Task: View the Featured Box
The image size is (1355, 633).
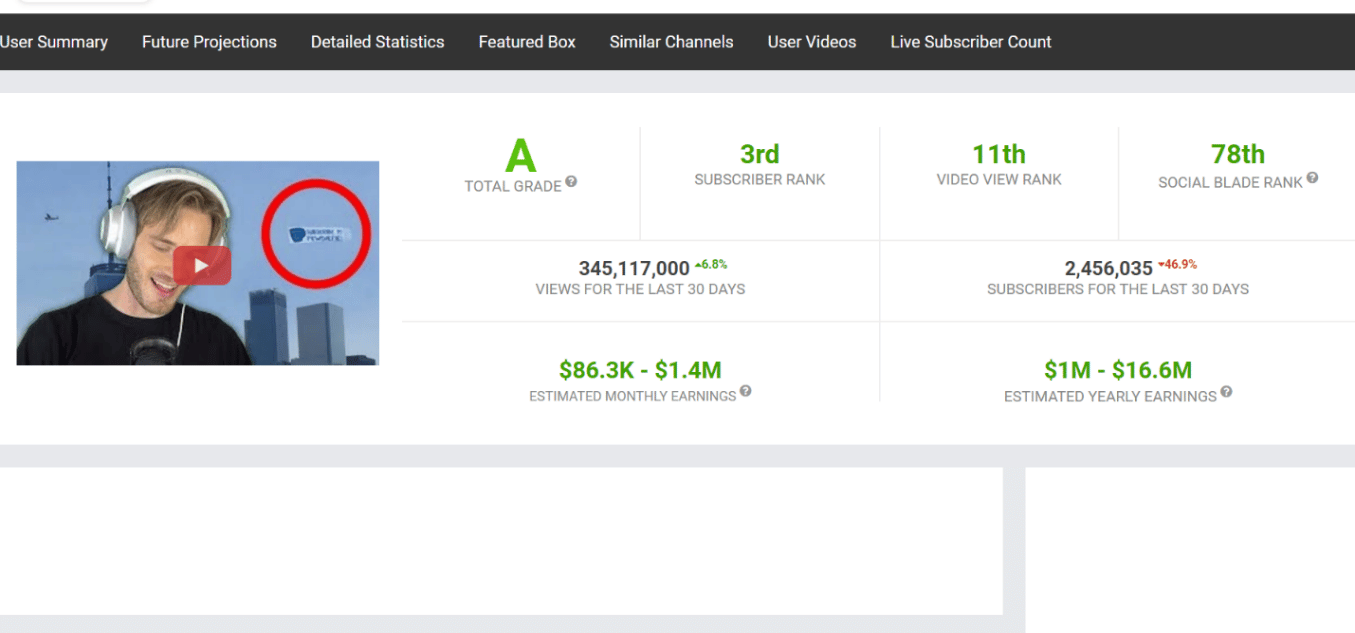Action: click(526, 41)
